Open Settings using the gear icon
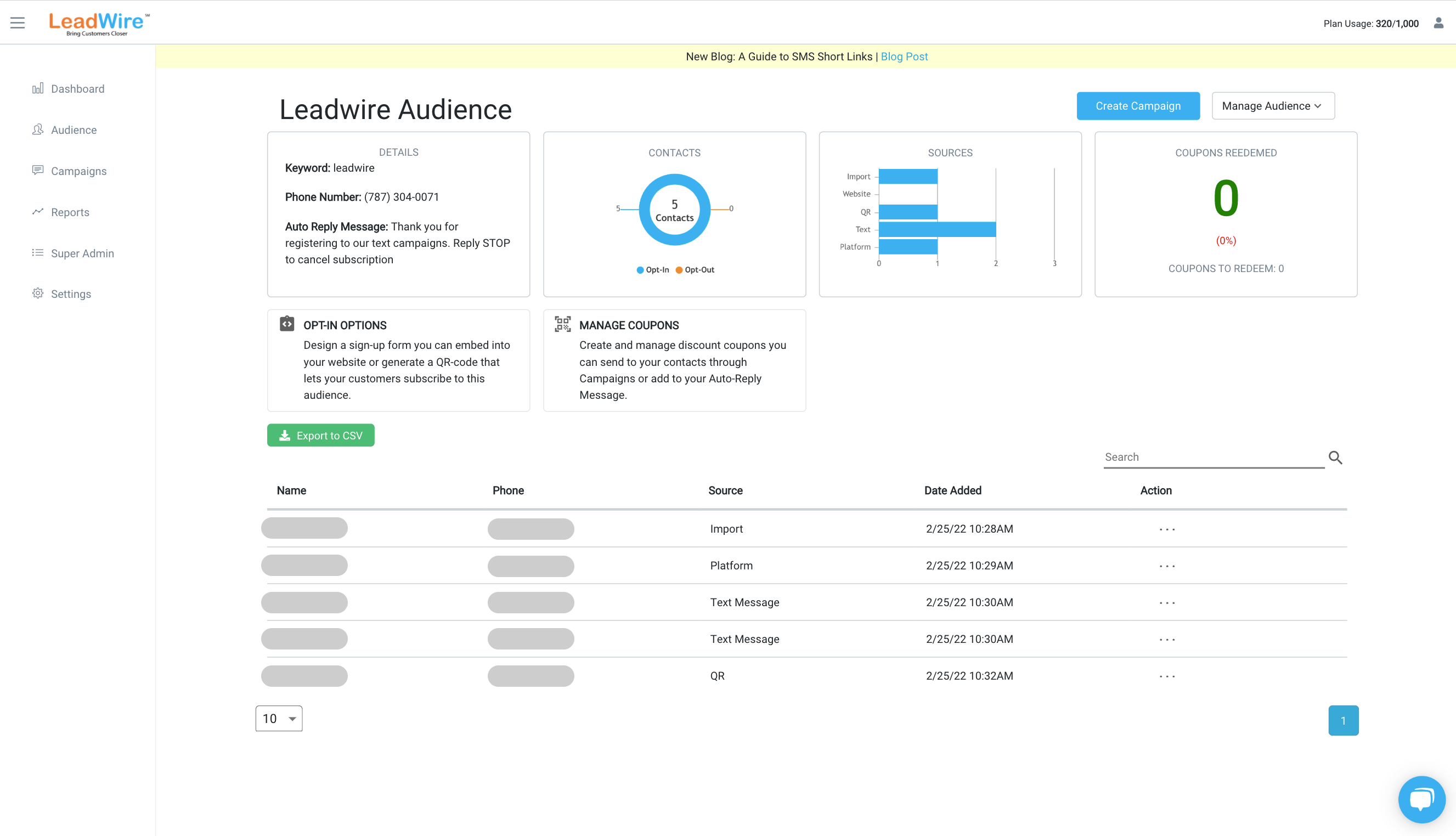The width and height of the screenshot is (1456, 836). tap(38, 293)
